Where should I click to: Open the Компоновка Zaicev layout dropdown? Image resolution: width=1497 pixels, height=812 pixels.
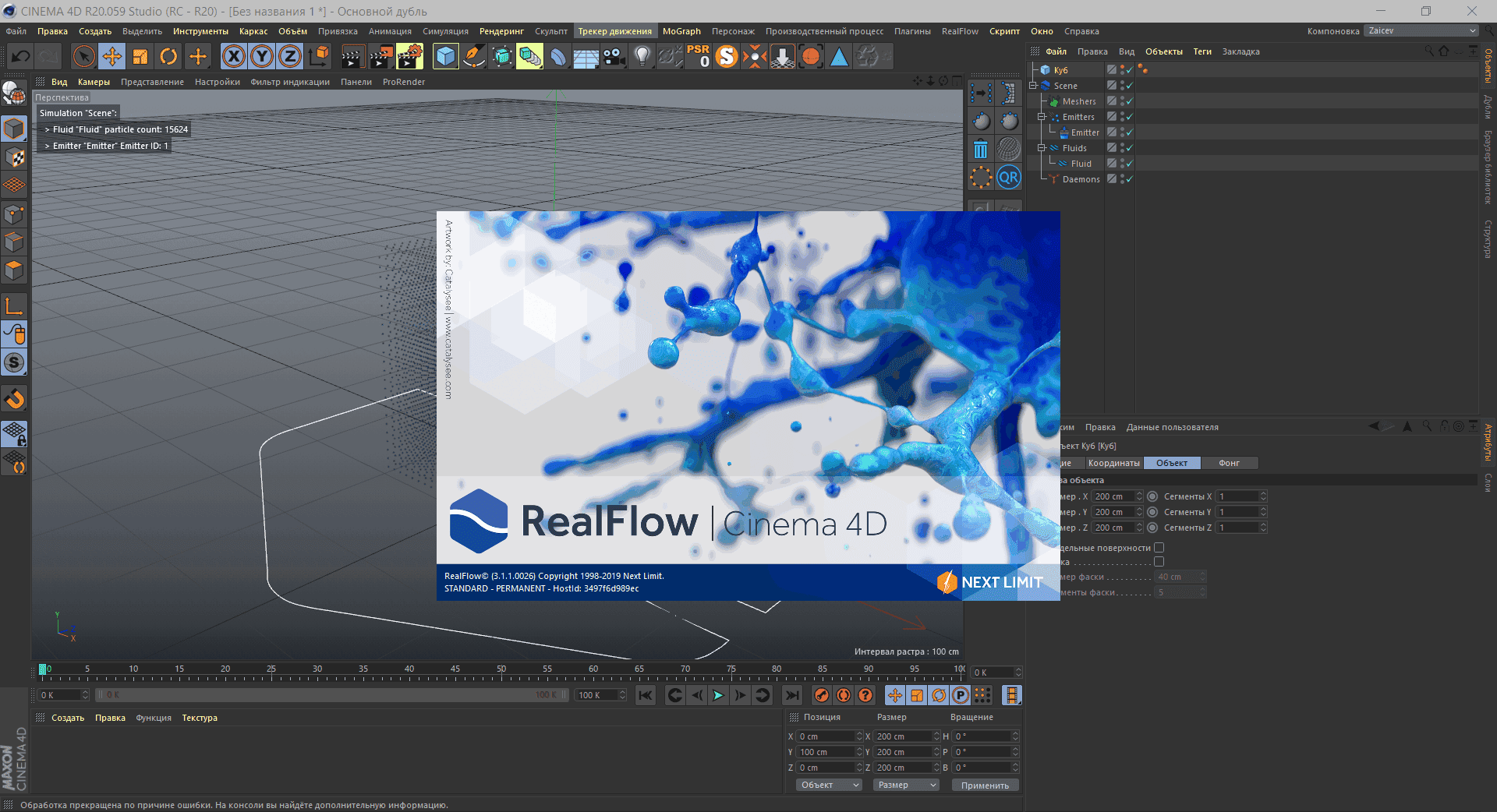[1421, 31]
